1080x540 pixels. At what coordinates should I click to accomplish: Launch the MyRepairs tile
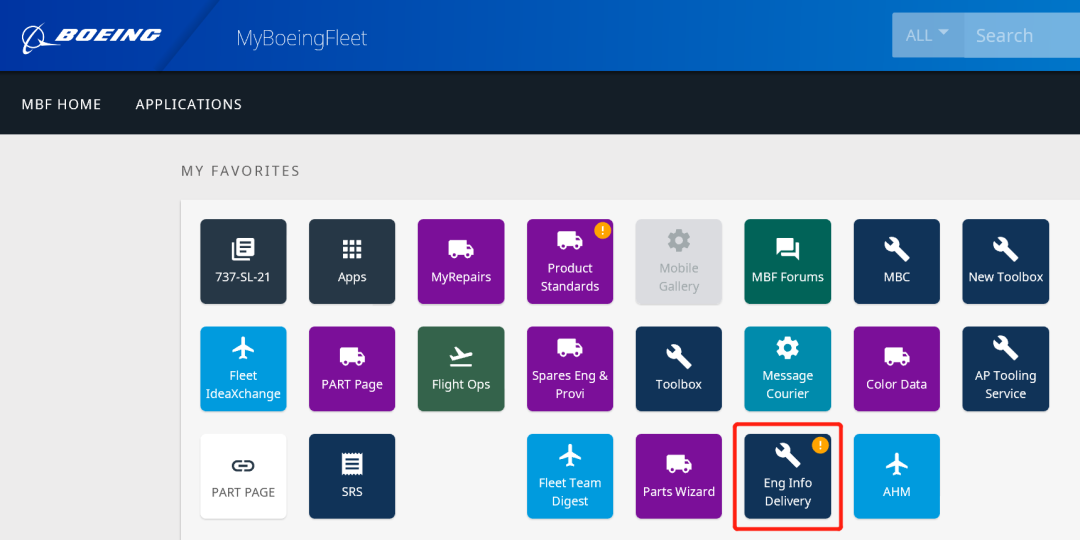(461, 262)
